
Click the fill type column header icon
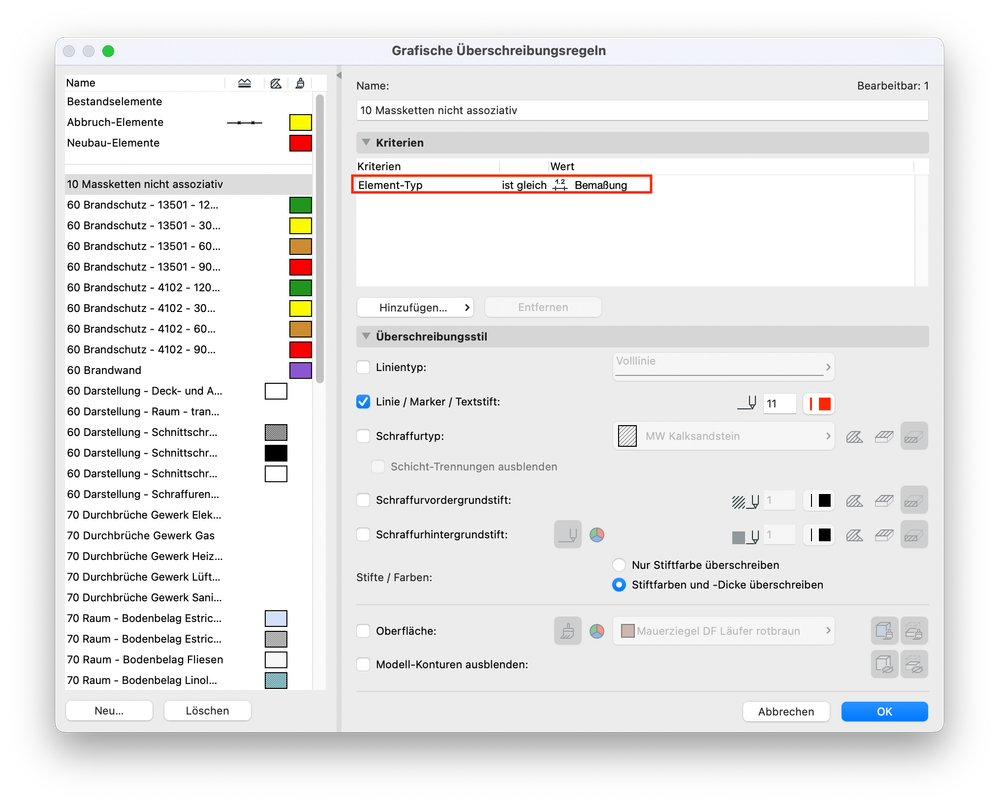[x=275, y=83]
